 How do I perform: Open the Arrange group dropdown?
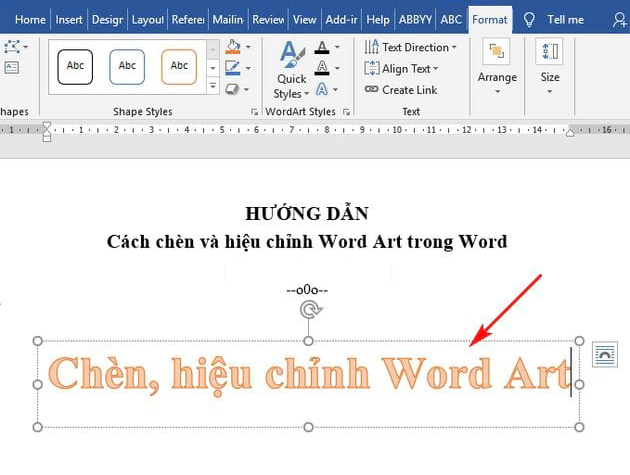click(497, 68)
